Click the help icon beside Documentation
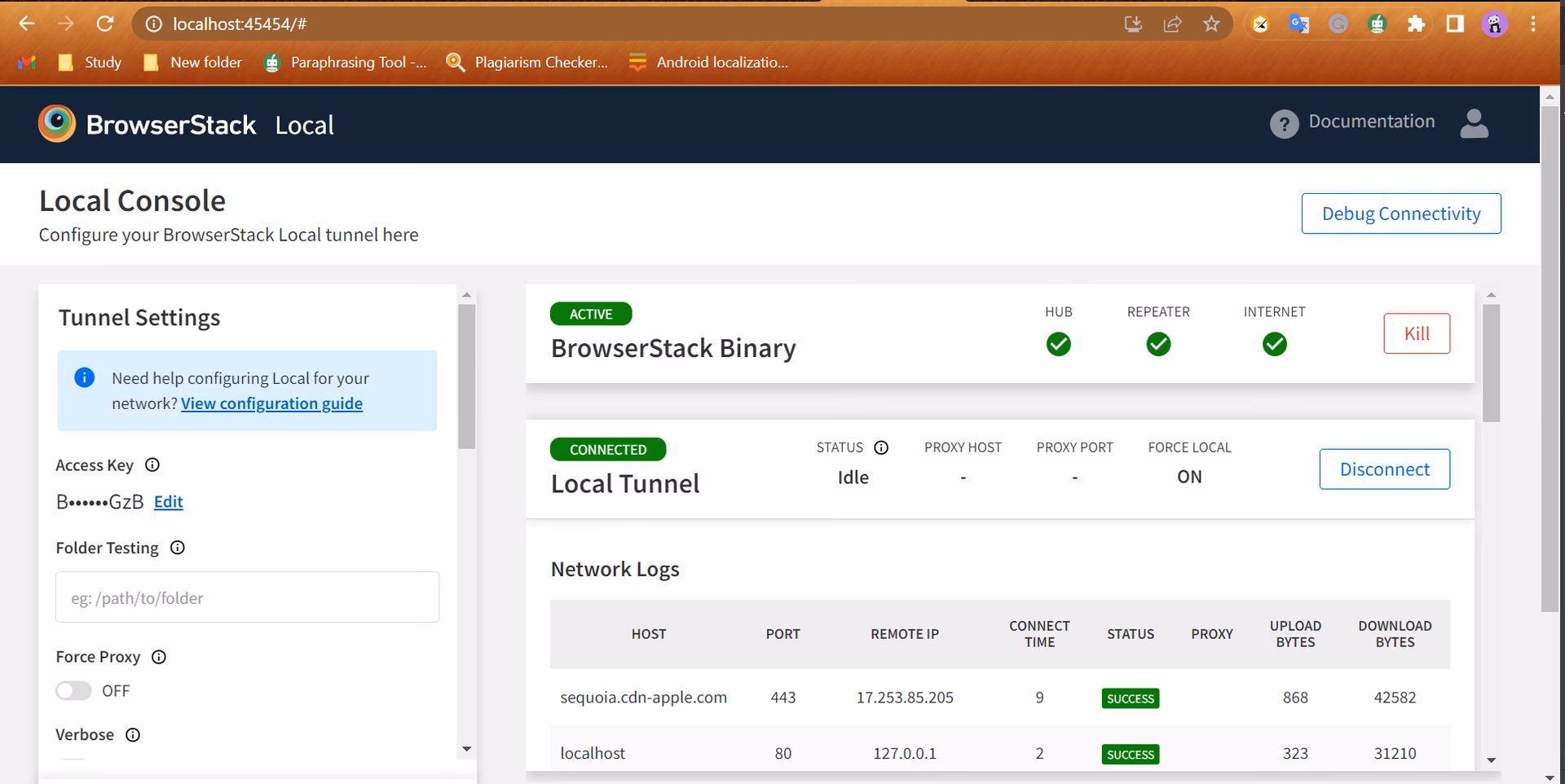 (x=1284, y=123)
